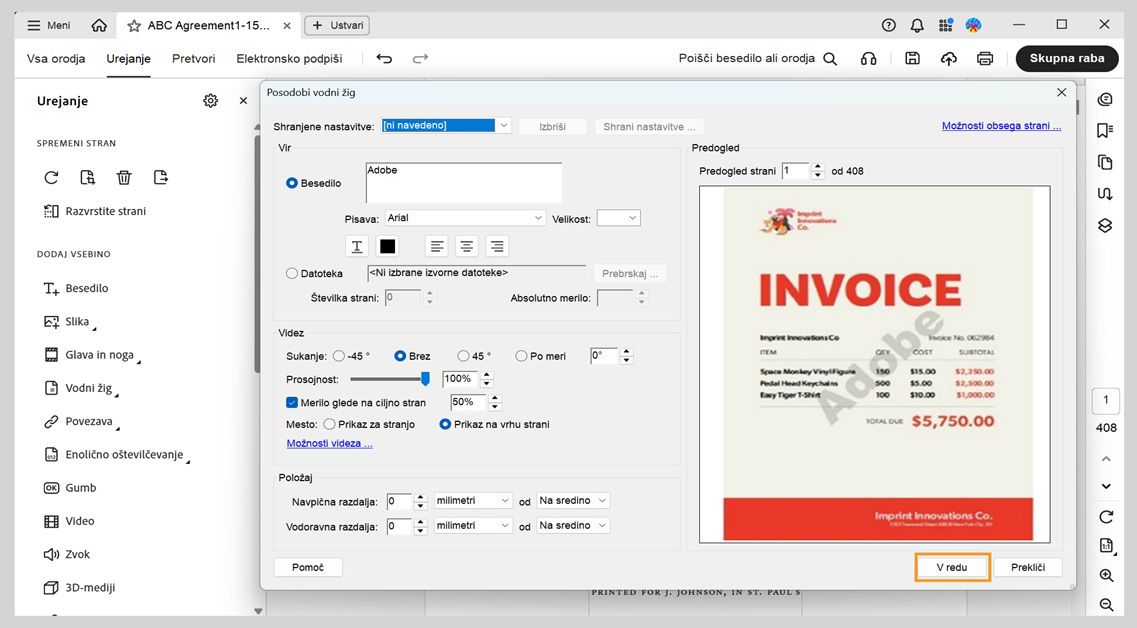Confirm watermark with V redu button

[951, 567]
